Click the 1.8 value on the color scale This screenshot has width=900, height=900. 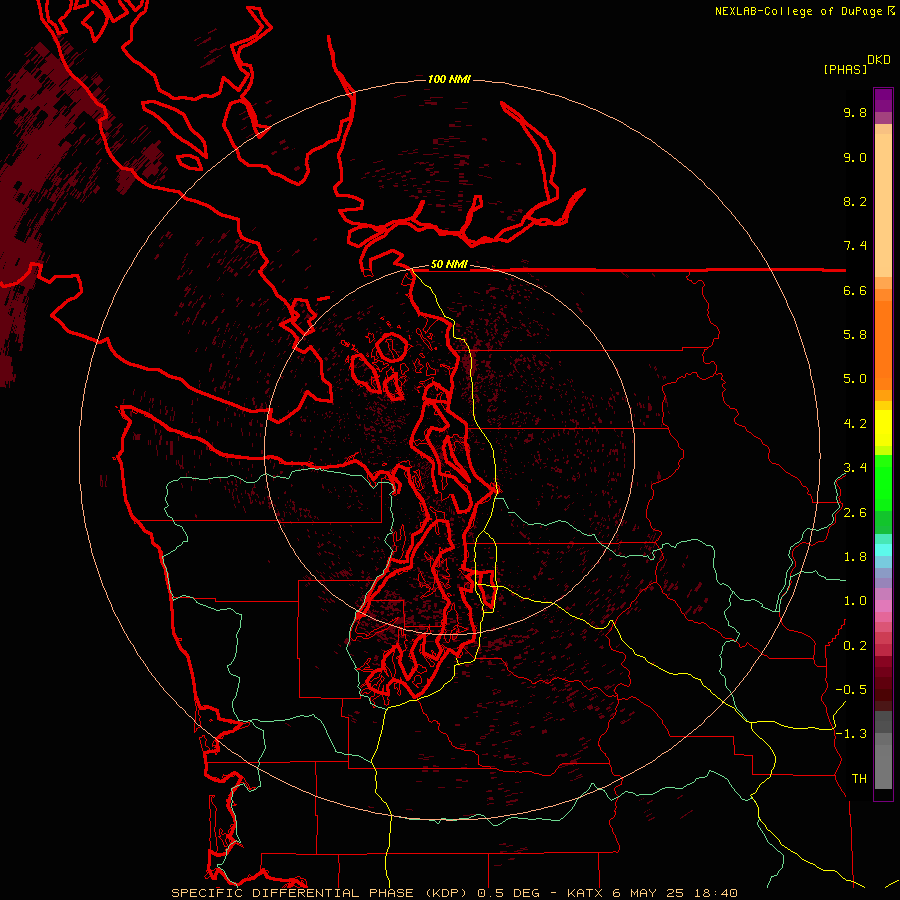[x=855, y=557]
